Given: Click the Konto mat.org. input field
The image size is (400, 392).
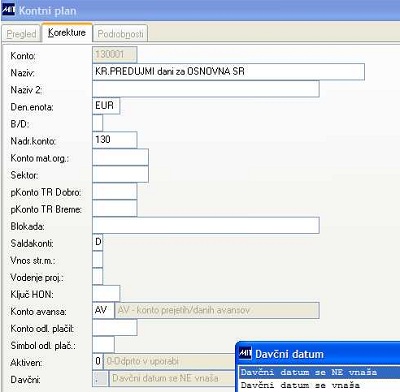Looking at the screenshot, I should [x=120, y=157].
